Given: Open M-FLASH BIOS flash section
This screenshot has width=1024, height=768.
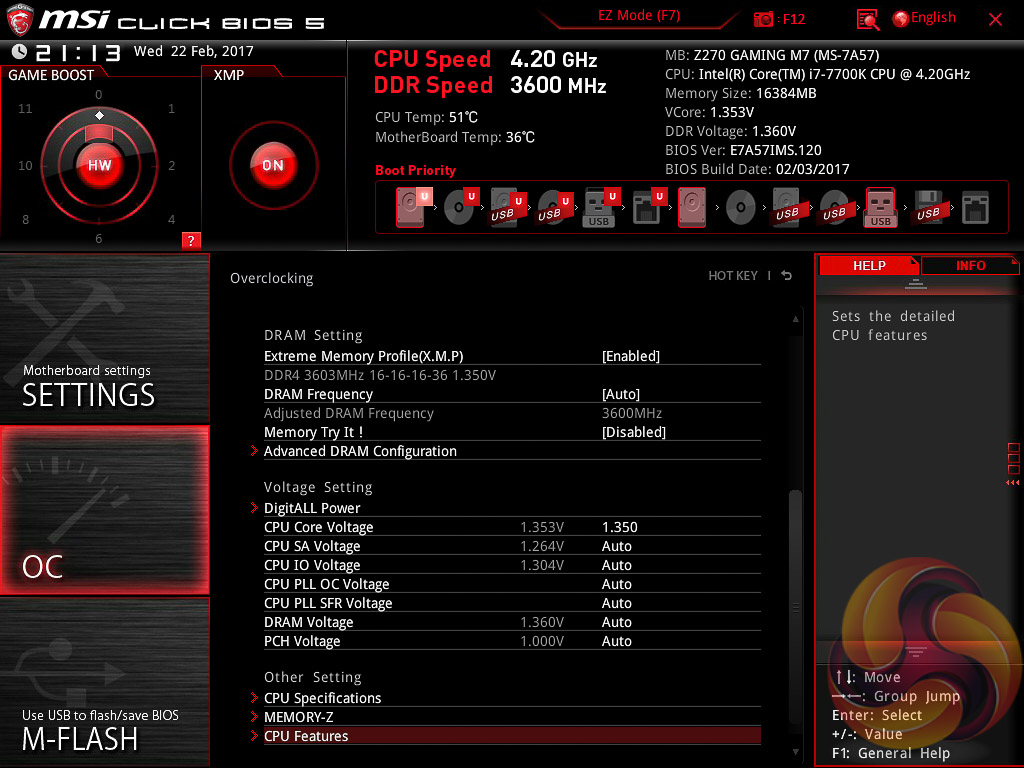Looking at the screenshot, I should pyautogui.click(x=104, y=682).
